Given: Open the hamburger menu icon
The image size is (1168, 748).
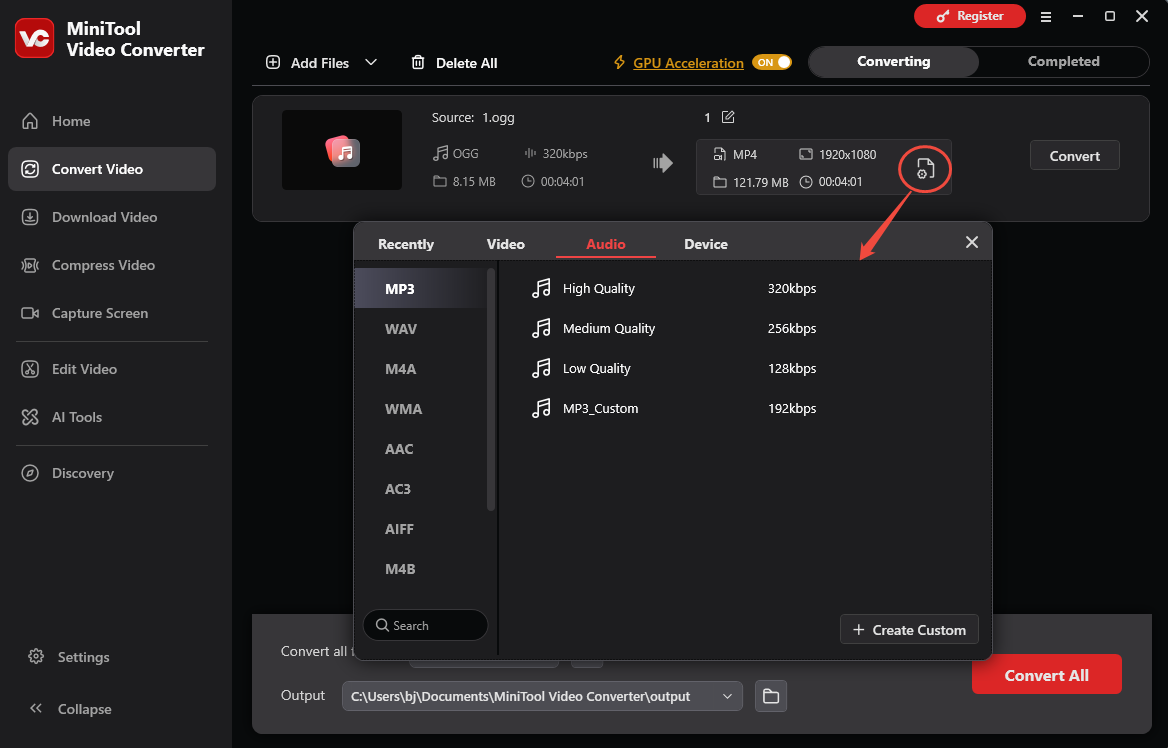Looking at the screenshot, I should [x=1046, y=16].
